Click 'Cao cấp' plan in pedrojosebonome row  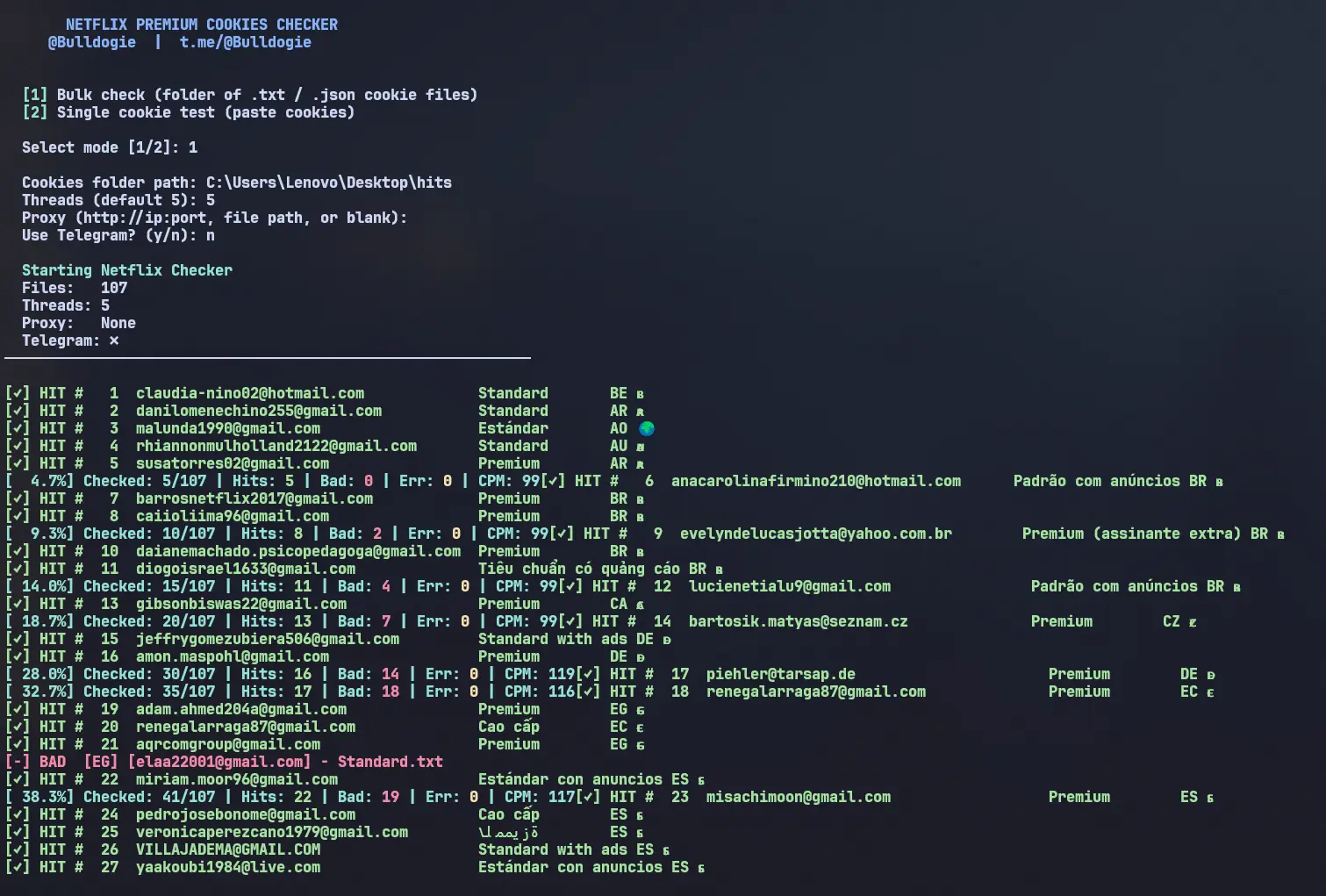click(509, 814)
